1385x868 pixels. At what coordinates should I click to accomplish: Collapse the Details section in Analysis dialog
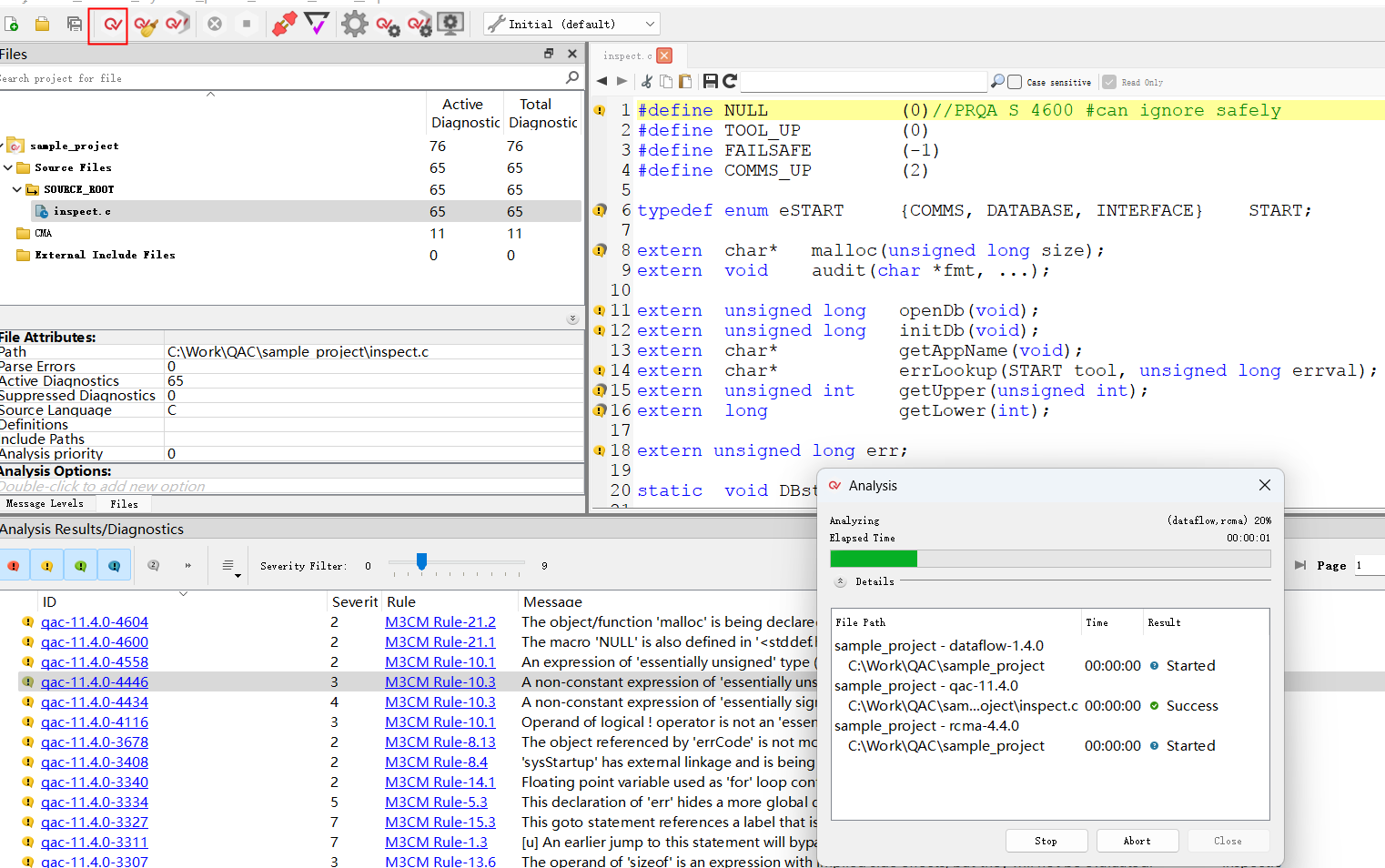click(841, 582)
